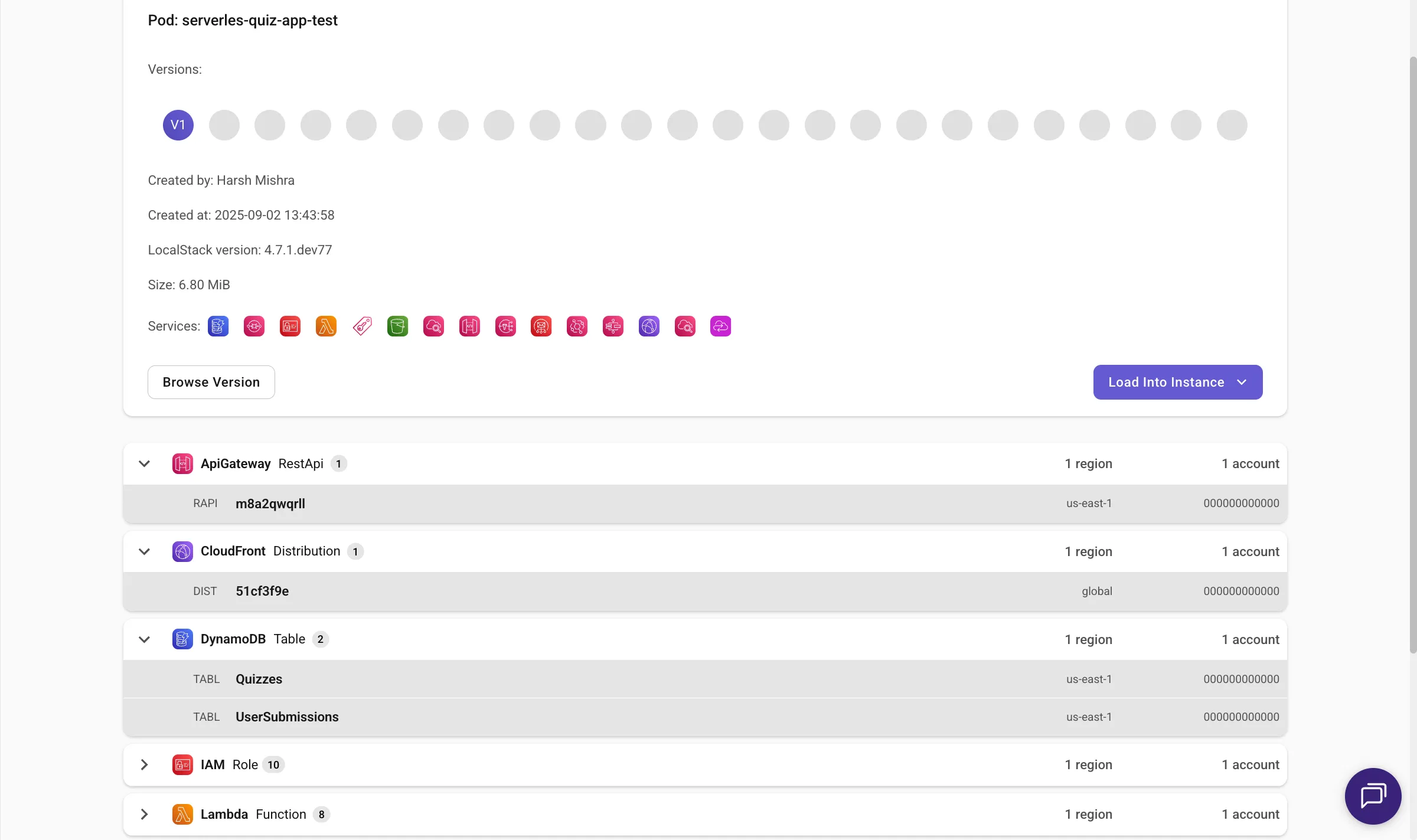Click the IAM service icon next to Services
Image resolution: width=1417 pixels, height=840 pixels.
tap(290, 326)
